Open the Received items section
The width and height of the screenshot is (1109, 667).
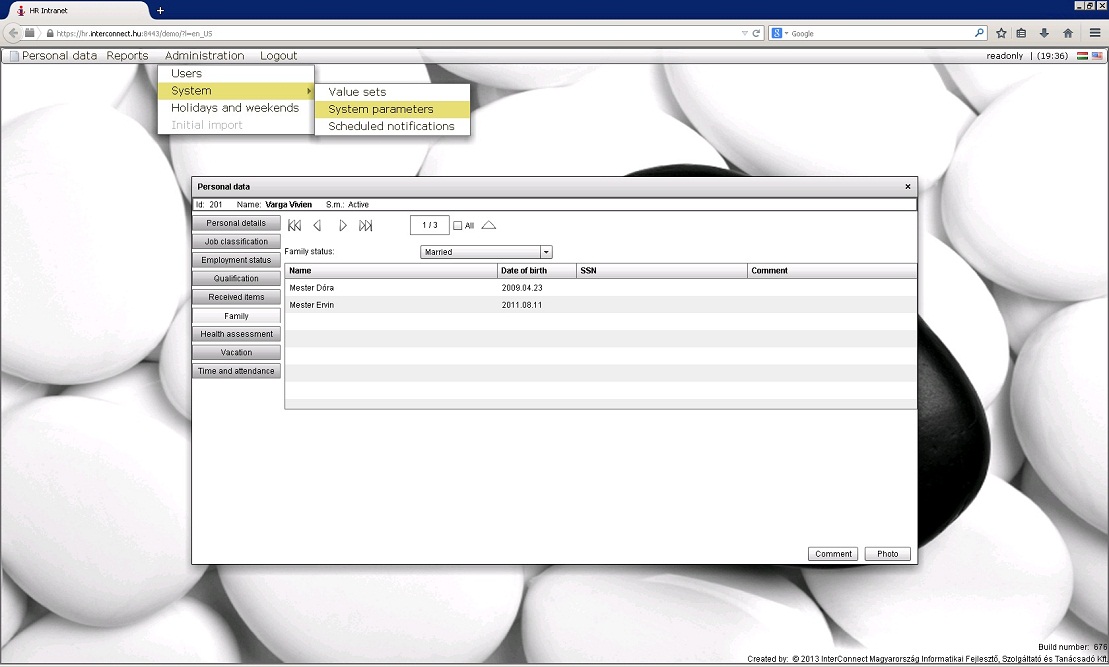(x=236, y=297)
